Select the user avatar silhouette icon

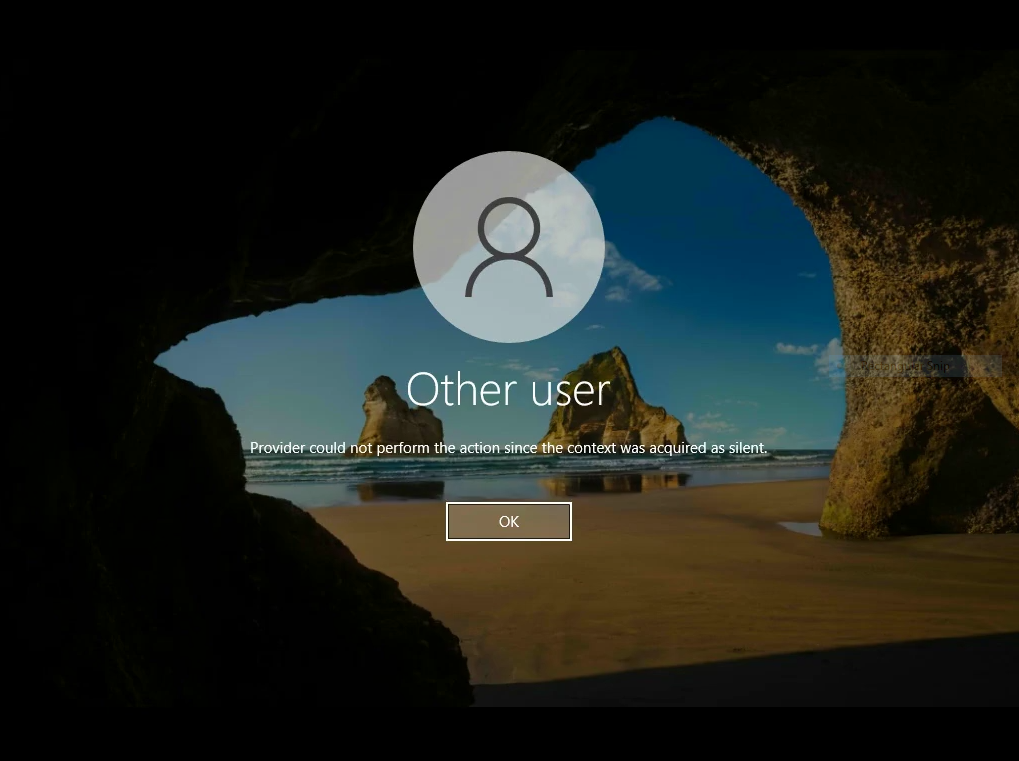509,247
